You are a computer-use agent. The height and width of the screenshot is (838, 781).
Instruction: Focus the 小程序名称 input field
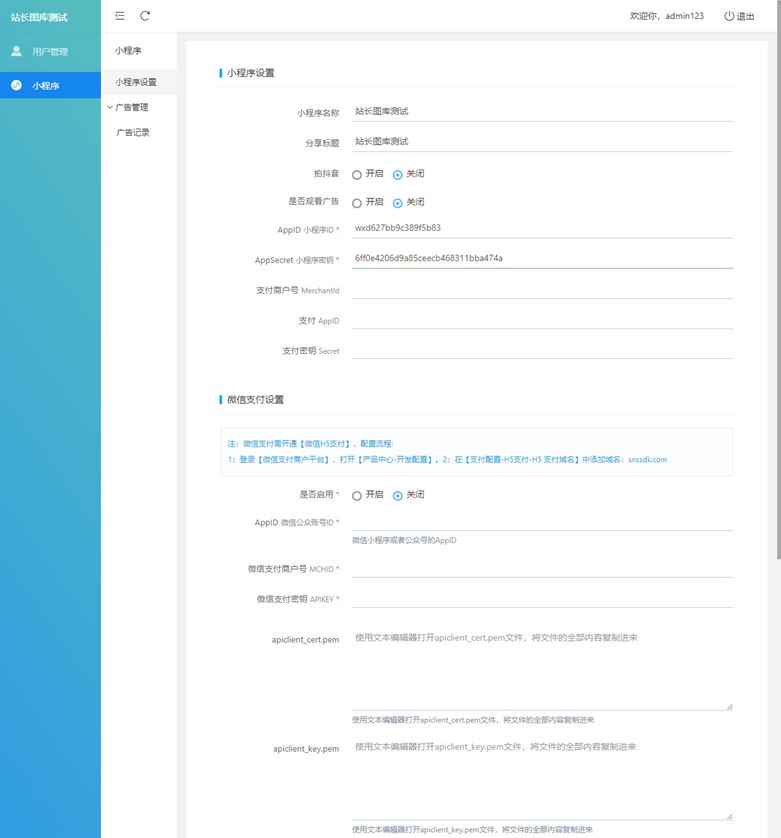click(542, 112)
